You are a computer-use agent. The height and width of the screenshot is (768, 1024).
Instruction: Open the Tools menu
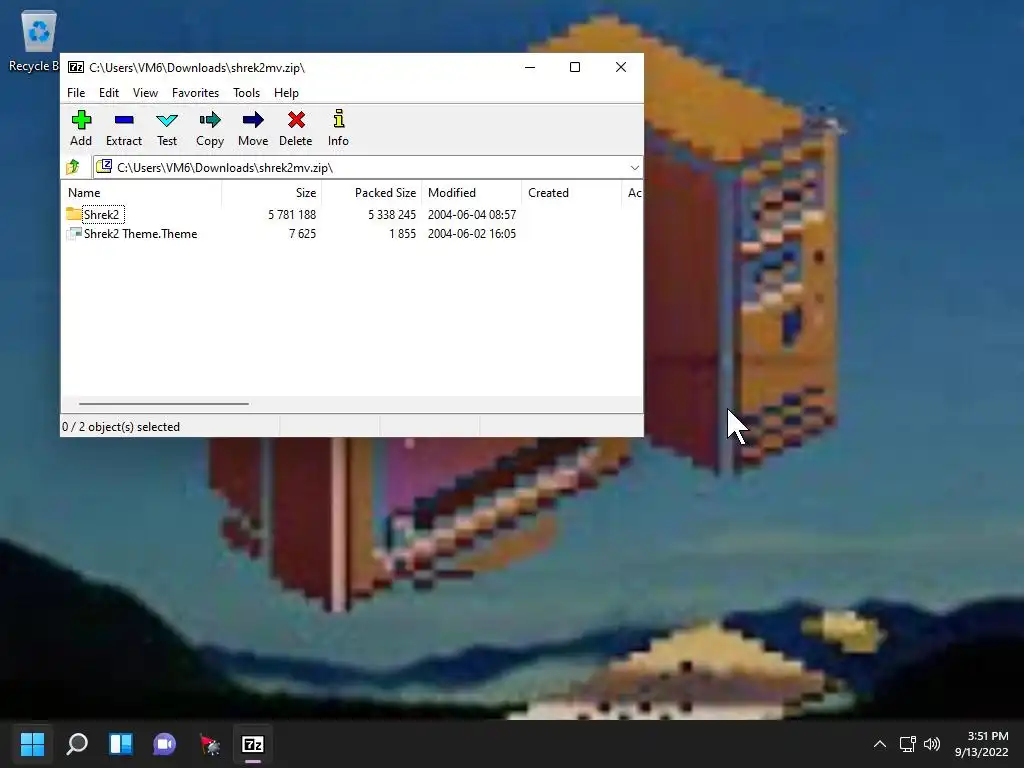[246, 93]
